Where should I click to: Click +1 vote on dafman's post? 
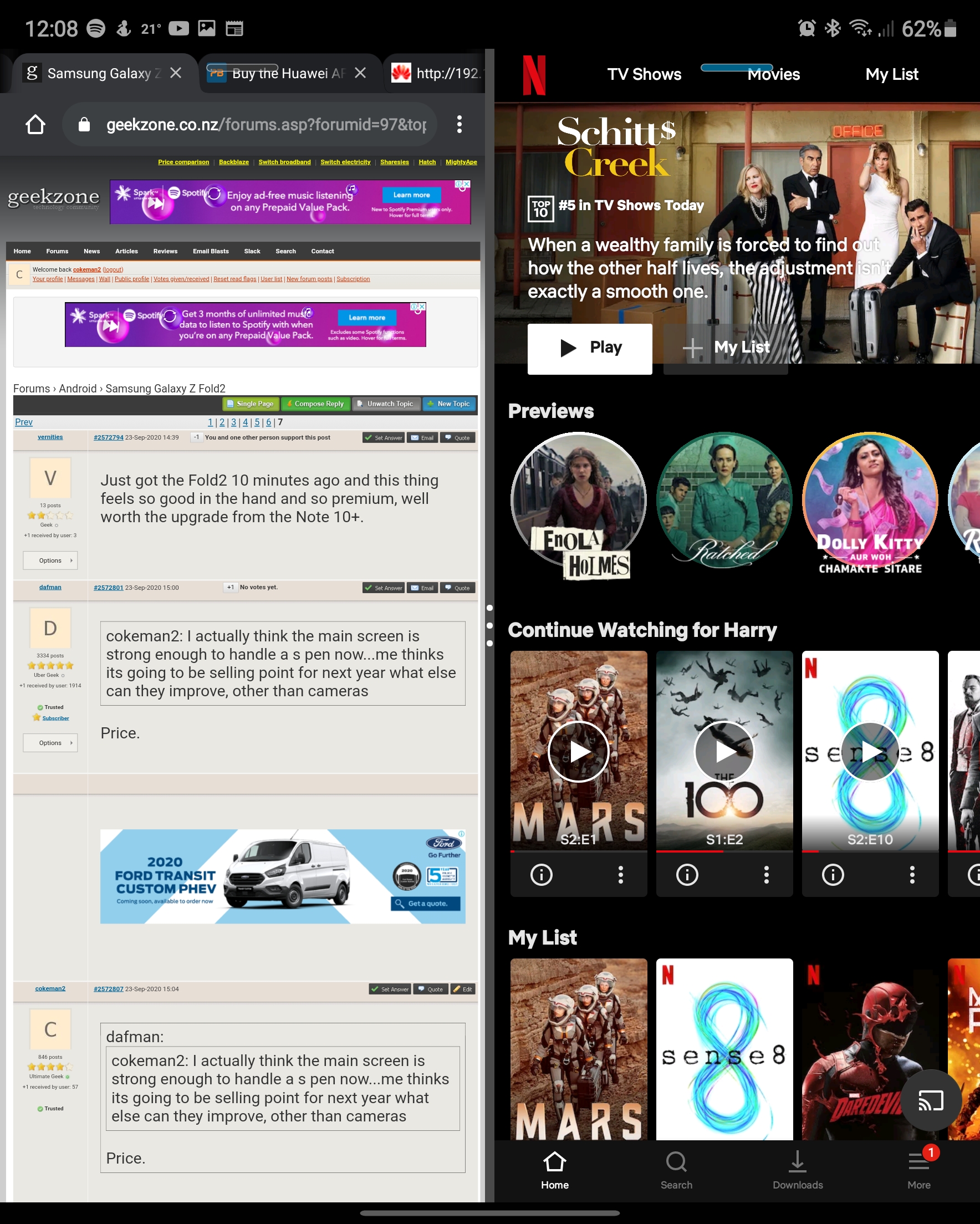[231, 588]
